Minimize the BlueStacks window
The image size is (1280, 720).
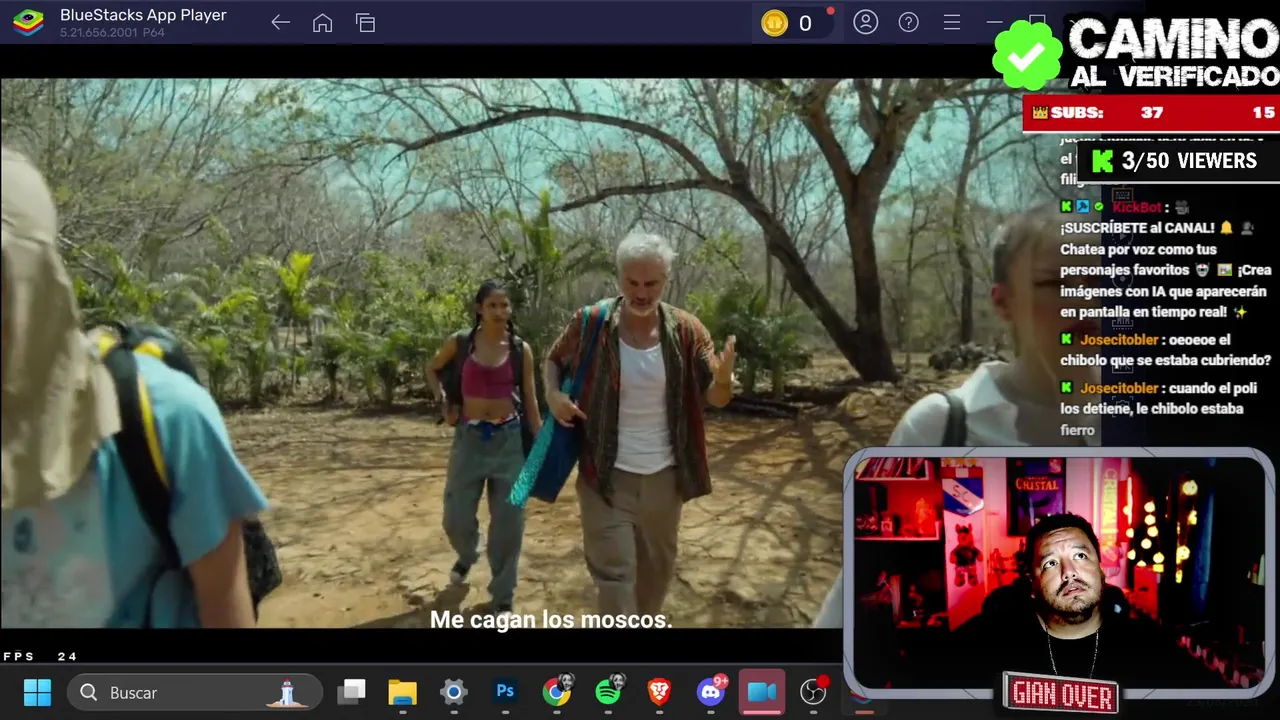point(994,22)
